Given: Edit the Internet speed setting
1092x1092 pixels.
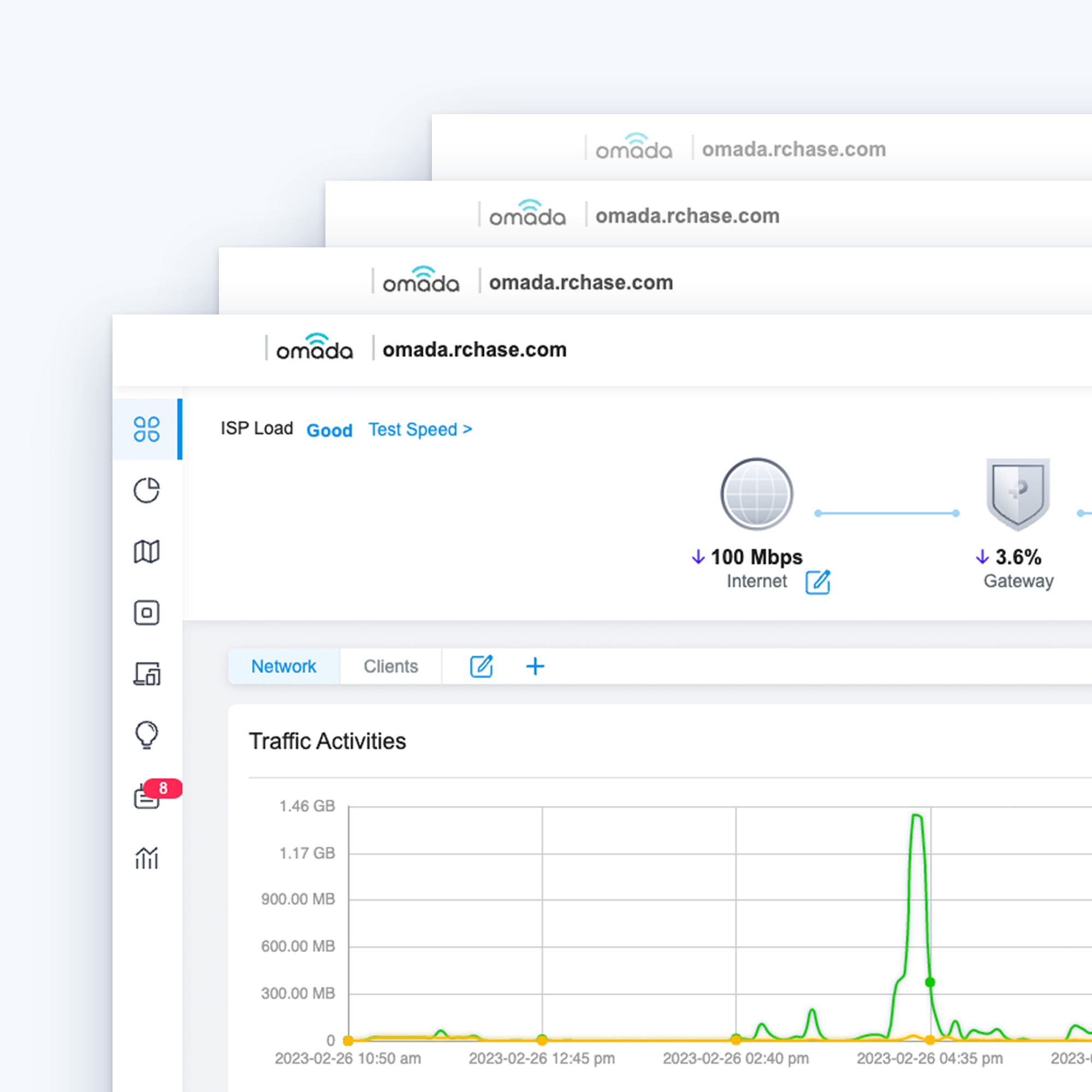Looking at the screenshot, I should 817,582.
